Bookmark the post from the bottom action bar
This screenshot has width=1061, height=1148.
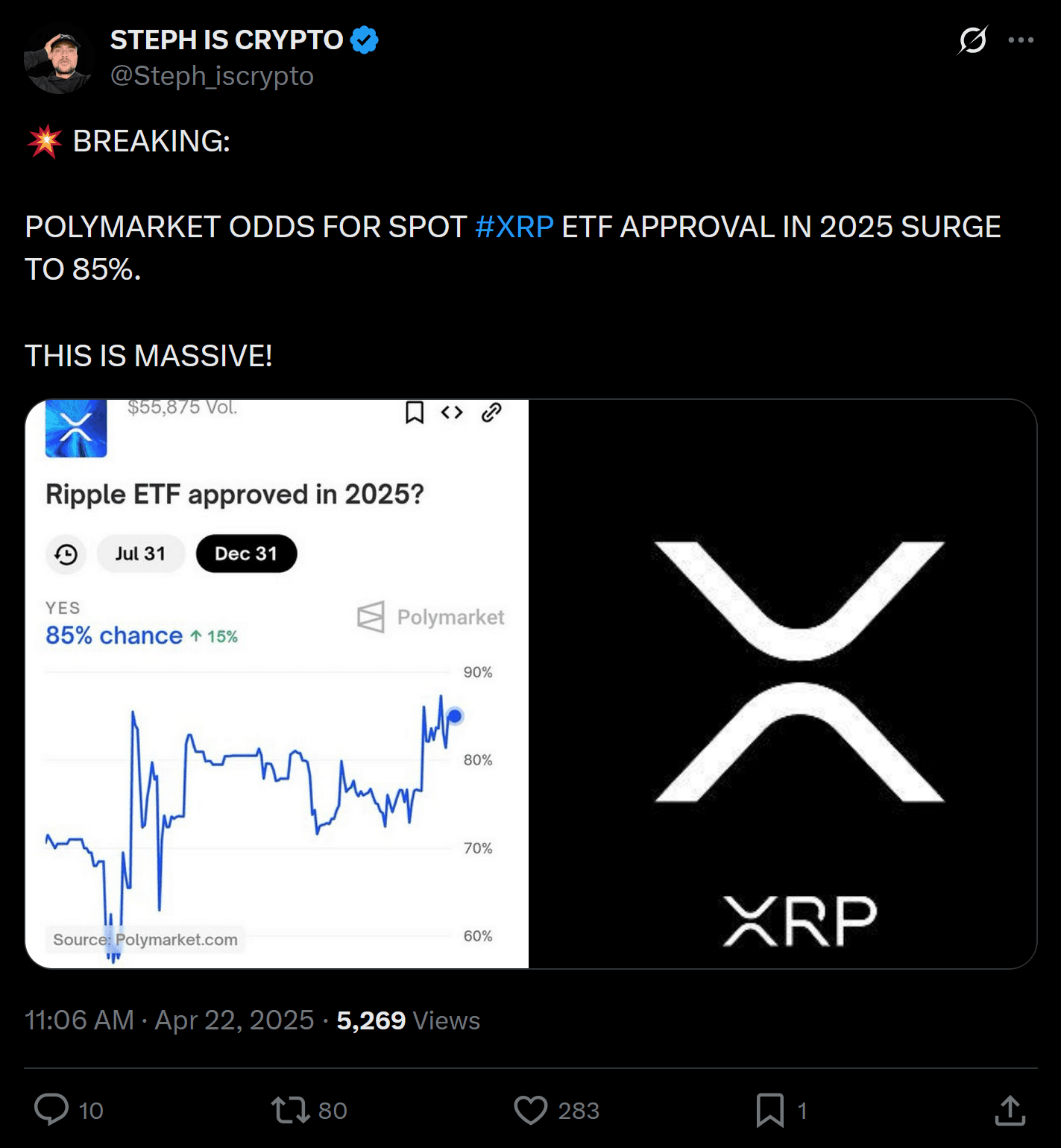point(770,1109)
